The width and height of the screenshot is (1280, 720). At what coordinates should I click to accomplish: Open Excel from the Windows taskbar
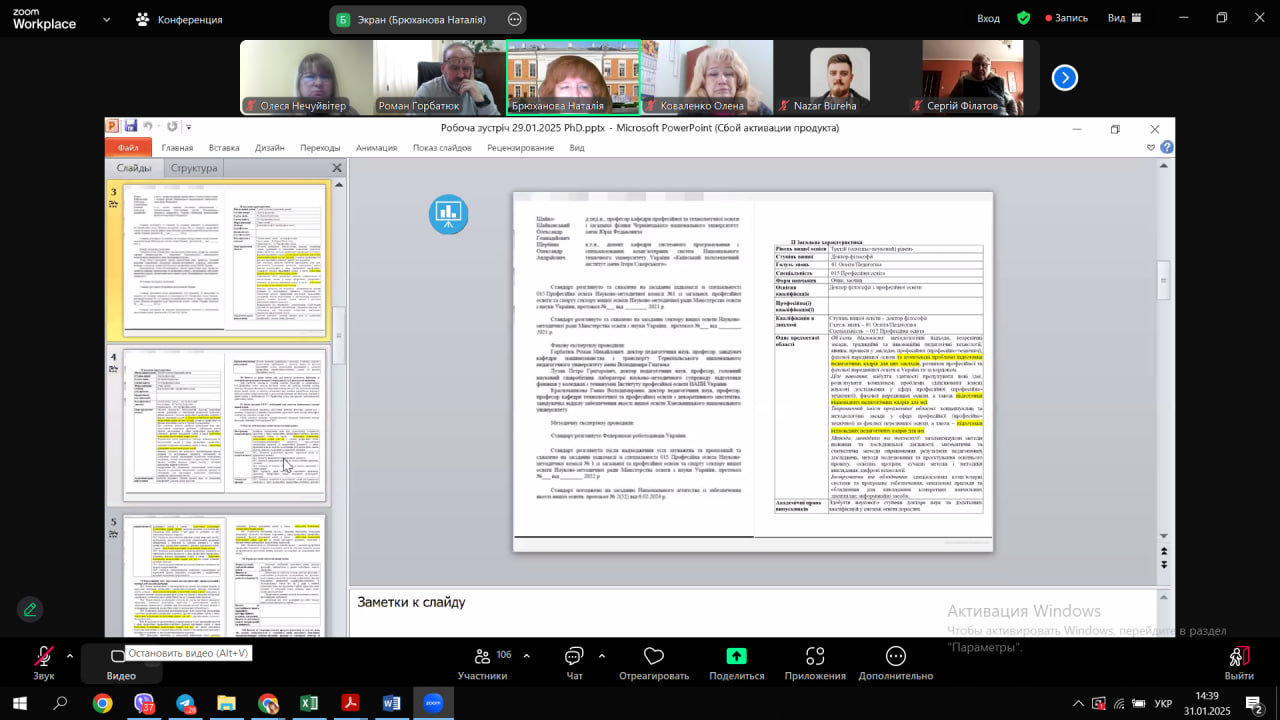(309, 703)
